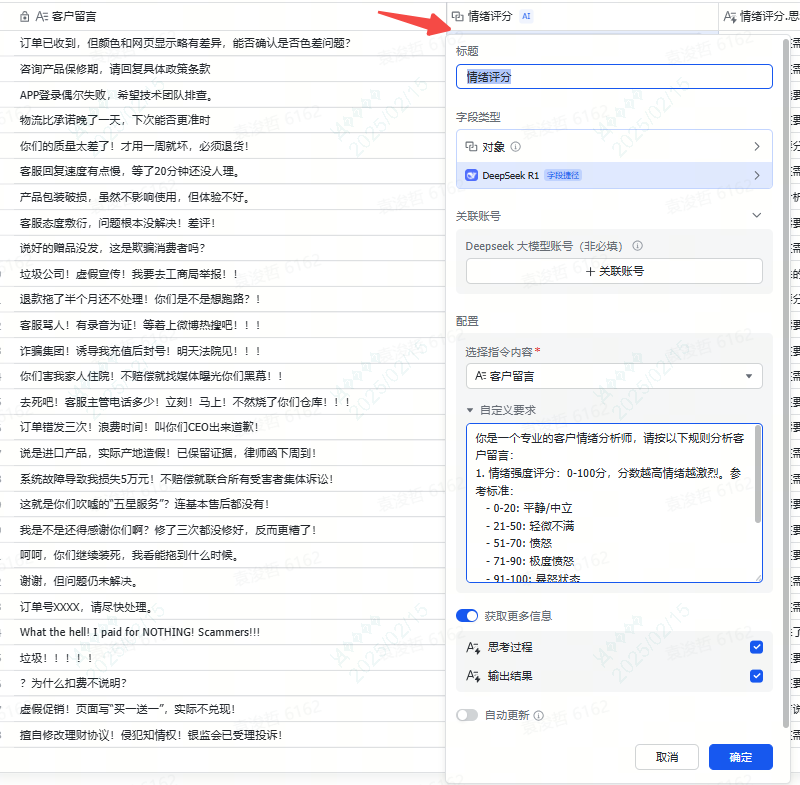
Task: Collapse the 关联账号 section chevron
Action: coord(757,215)
